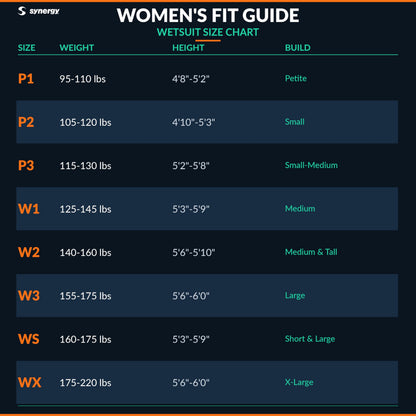Click the X-Large build text
Image resolution: width=416 pixels, height=416 pixels.
[299, 382]
